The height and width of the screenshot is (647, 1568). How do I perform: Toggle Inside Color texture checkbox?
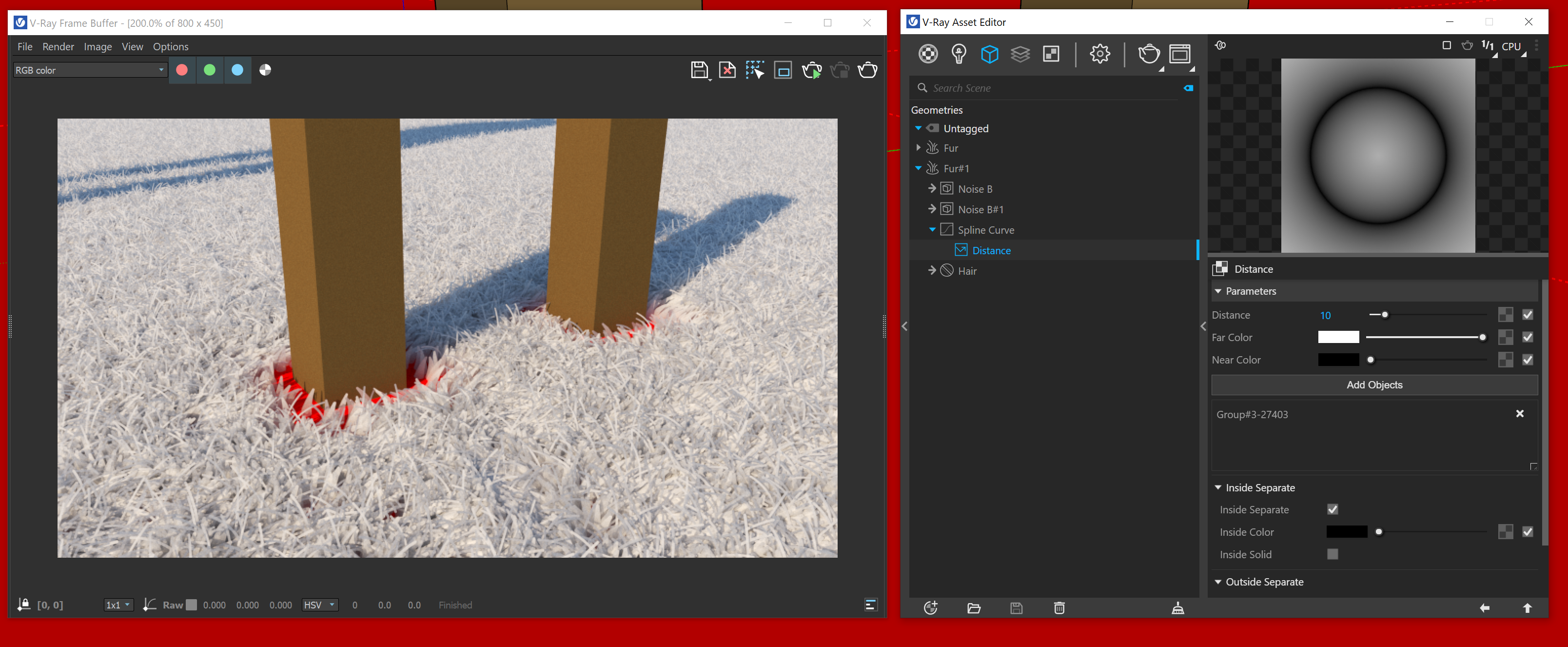coord(1528,532)
